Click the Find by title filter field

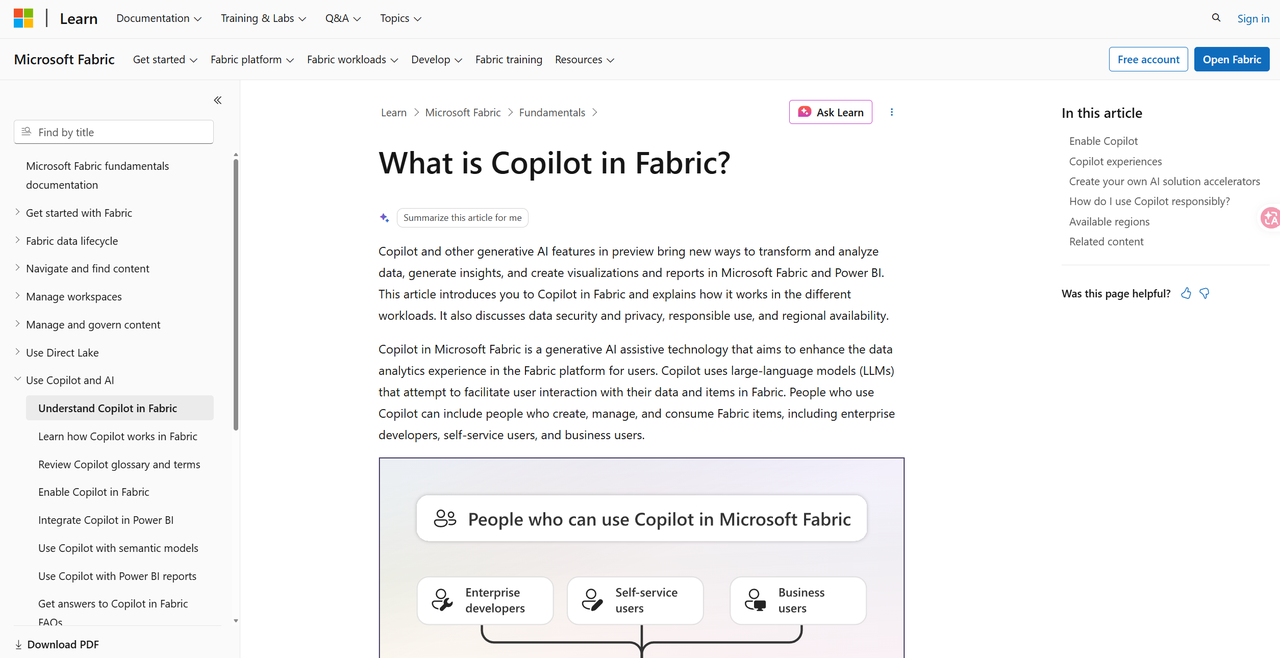point(114,132)
